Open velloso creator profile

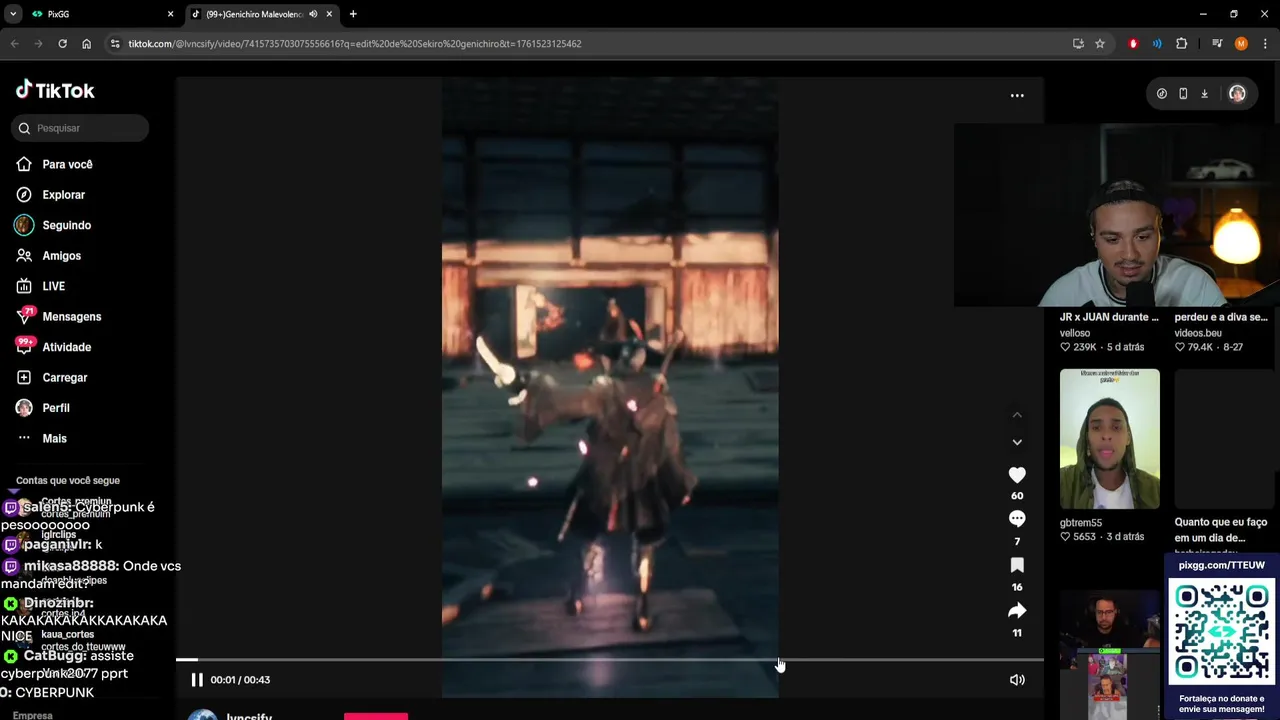1075,333
